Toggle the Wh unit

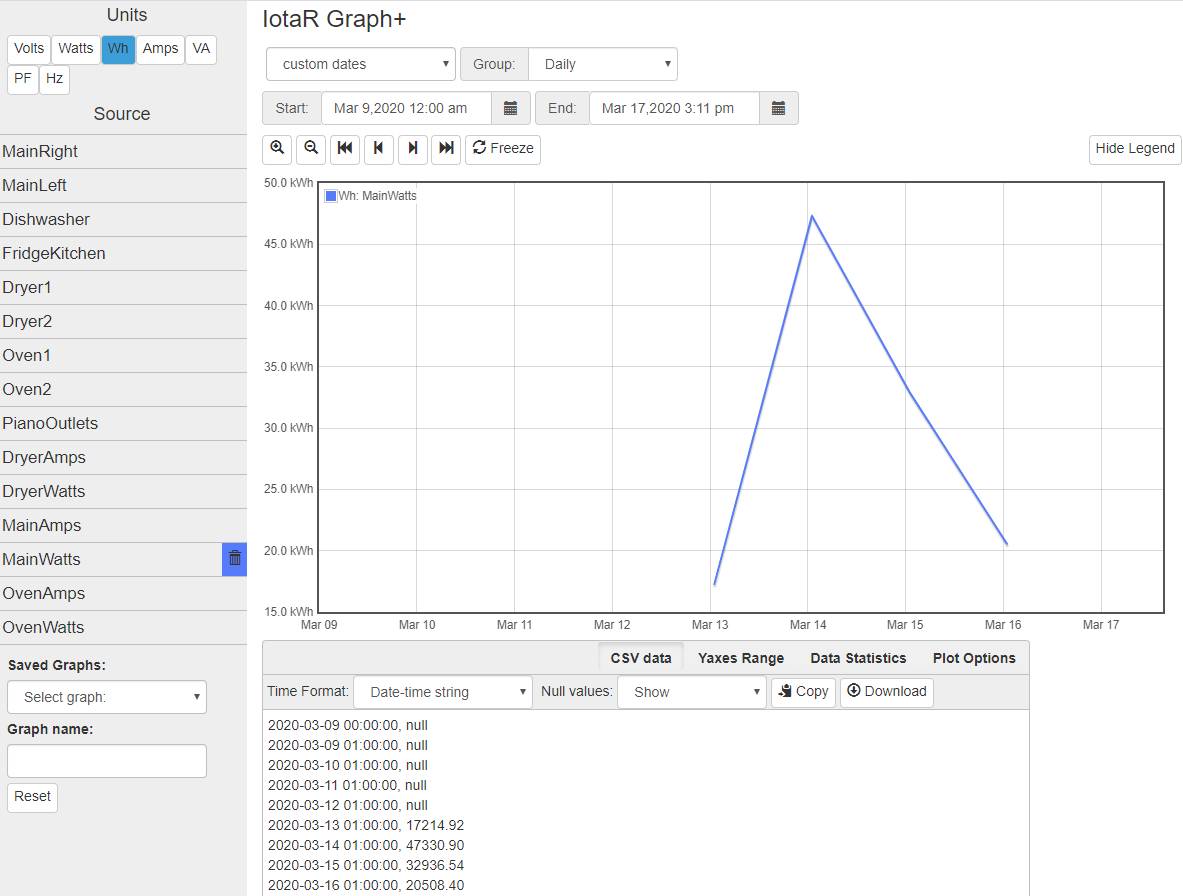click(118, 49)
